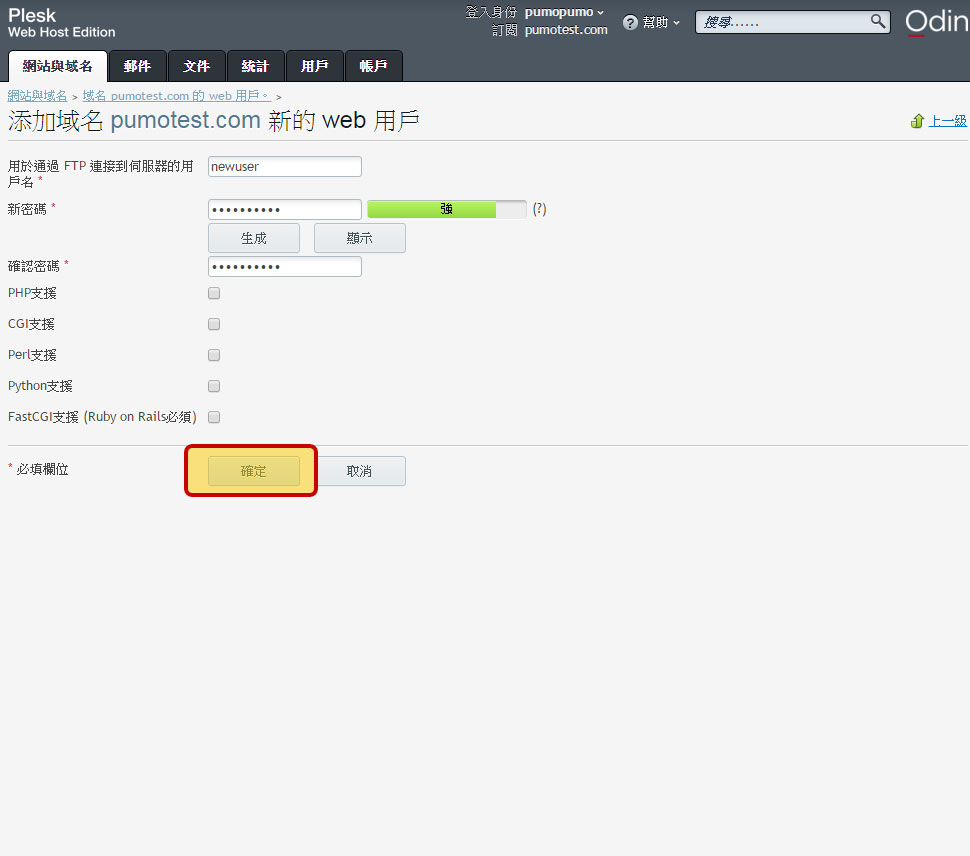The image size is (970, 856).
Task: Click the 必填欄位 note text
Action: (42, 469)
